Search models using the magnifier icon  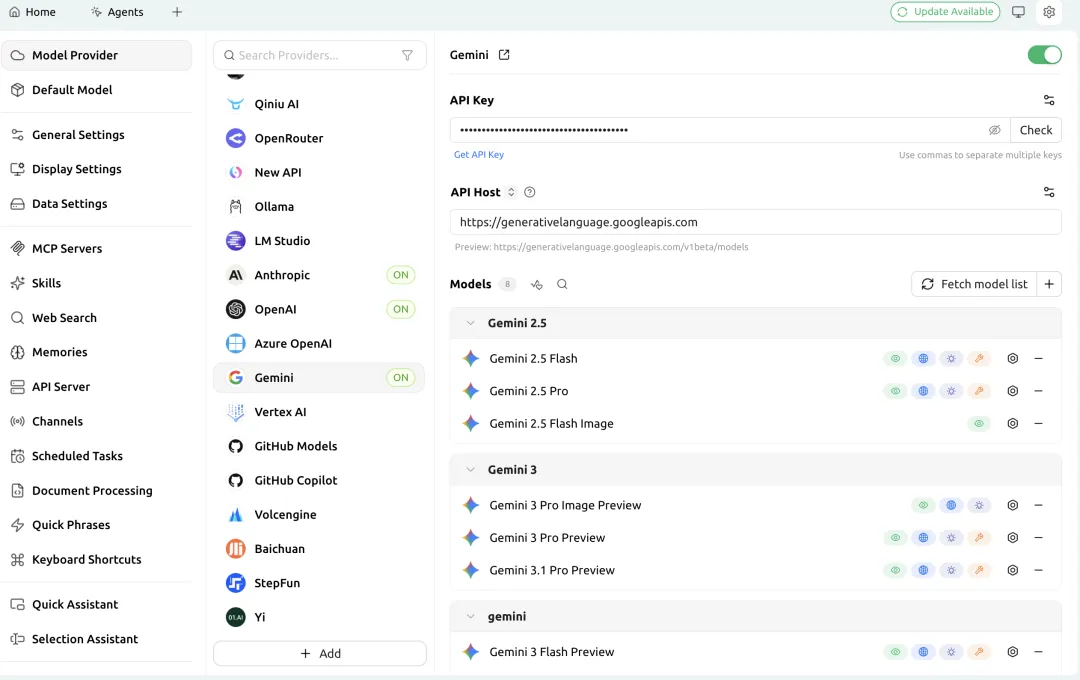(562, 285)
